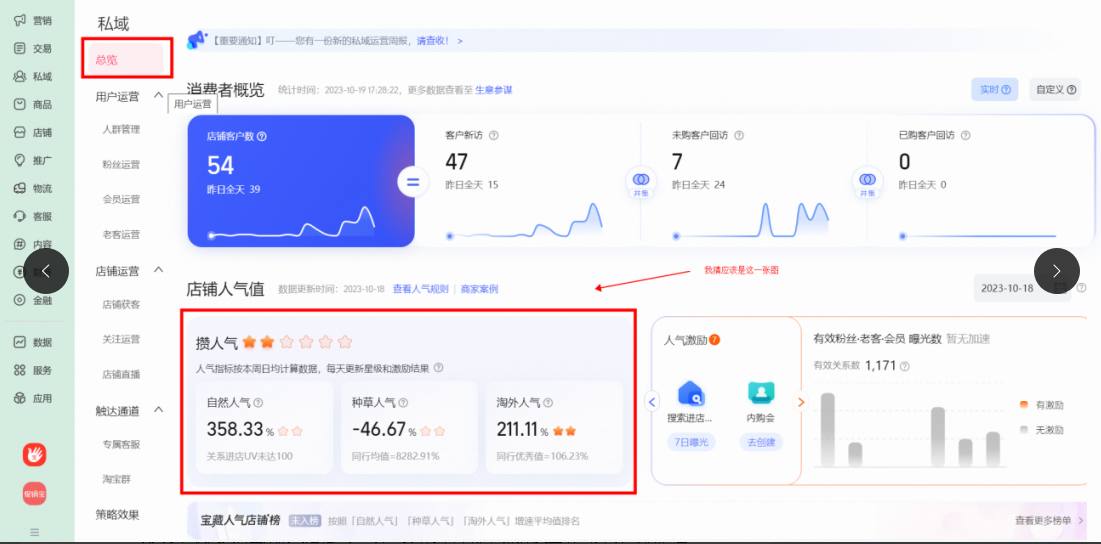Open the 物流 logistics truck icon
Image resolution: width=1101 pixels, height=544 pixels.
(19, 188)
